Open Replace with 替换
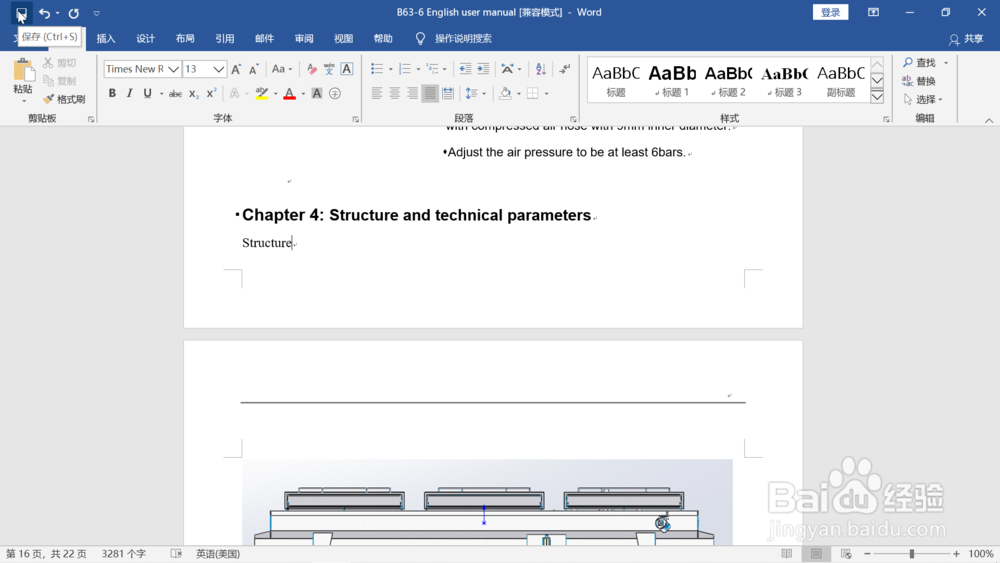This screenshot has height=563, width=1000. click(919, 81)
